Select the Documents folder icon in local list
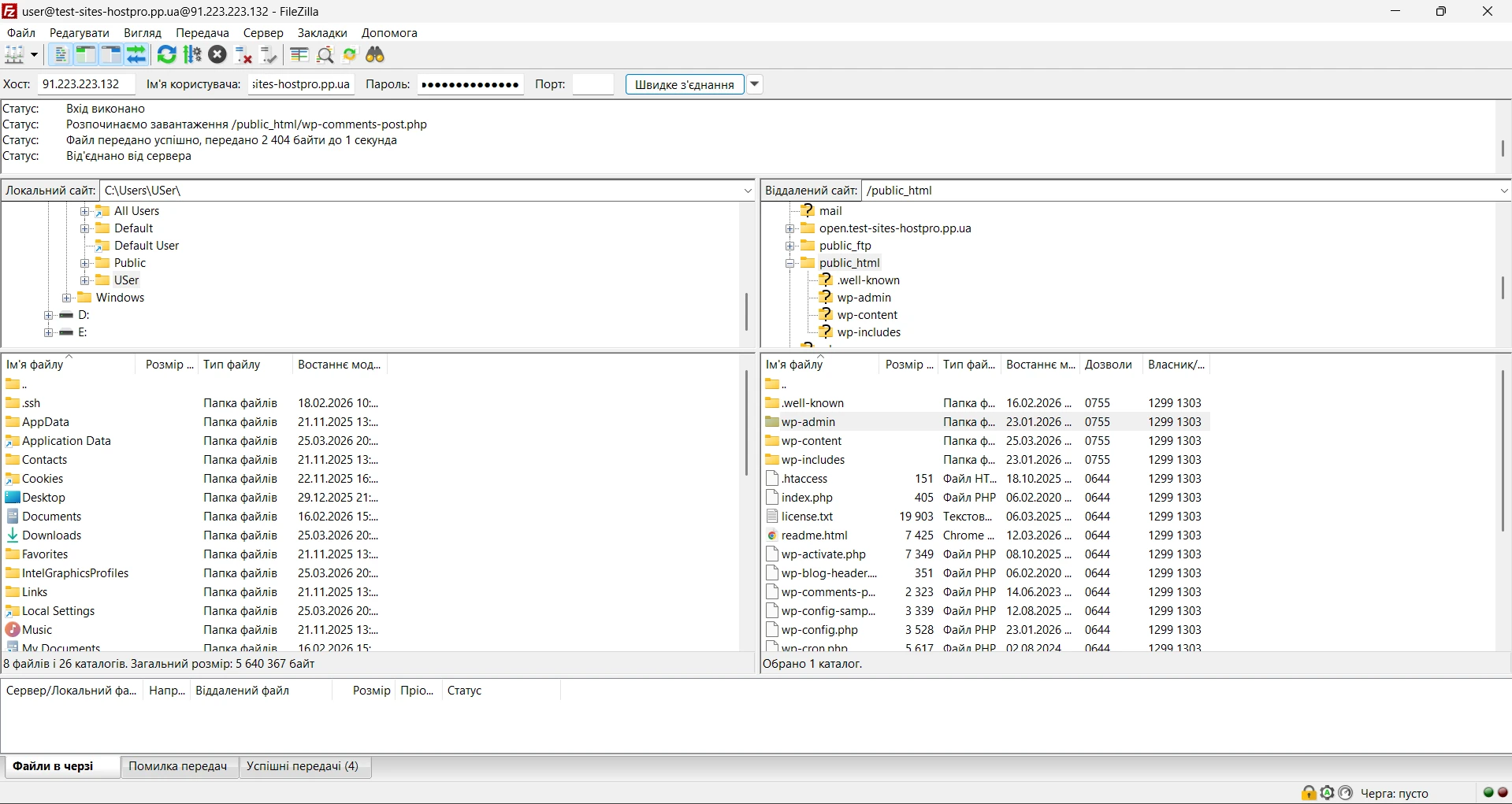This screenshot has width=1512, height=804. point(13,517)
